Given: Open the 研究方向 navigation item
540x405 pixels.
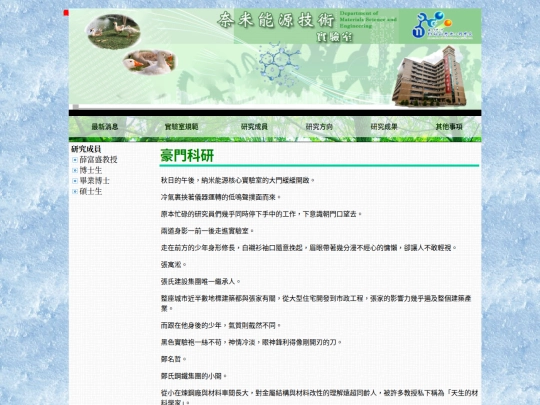Looking at the screenshot, I should click(319, 127).
